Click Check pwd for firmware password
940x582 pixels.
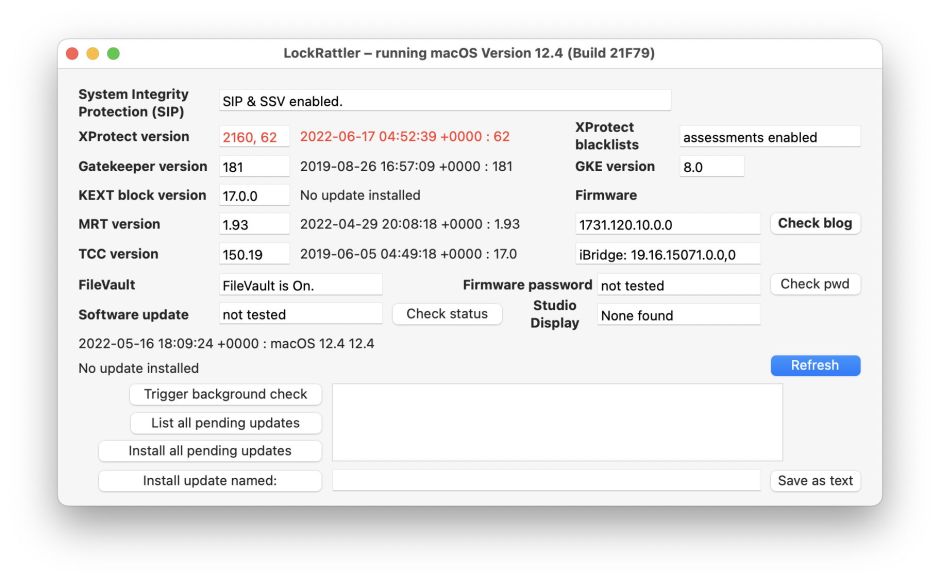click(x=815, y=284)
